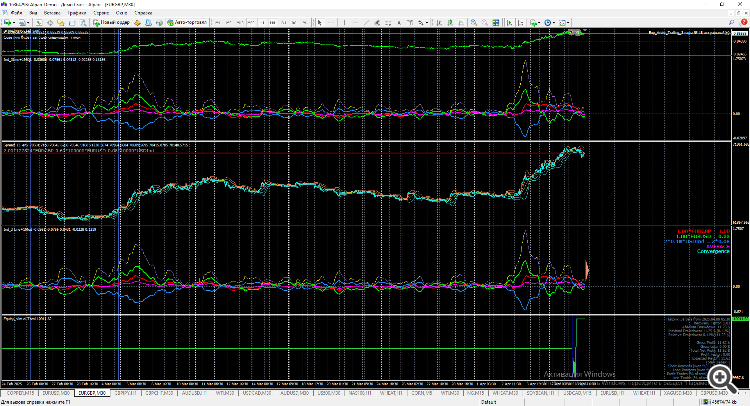Expand the Profiles dropdown arrow
Viewport: 750px width, 406px height.
(28, 22)
